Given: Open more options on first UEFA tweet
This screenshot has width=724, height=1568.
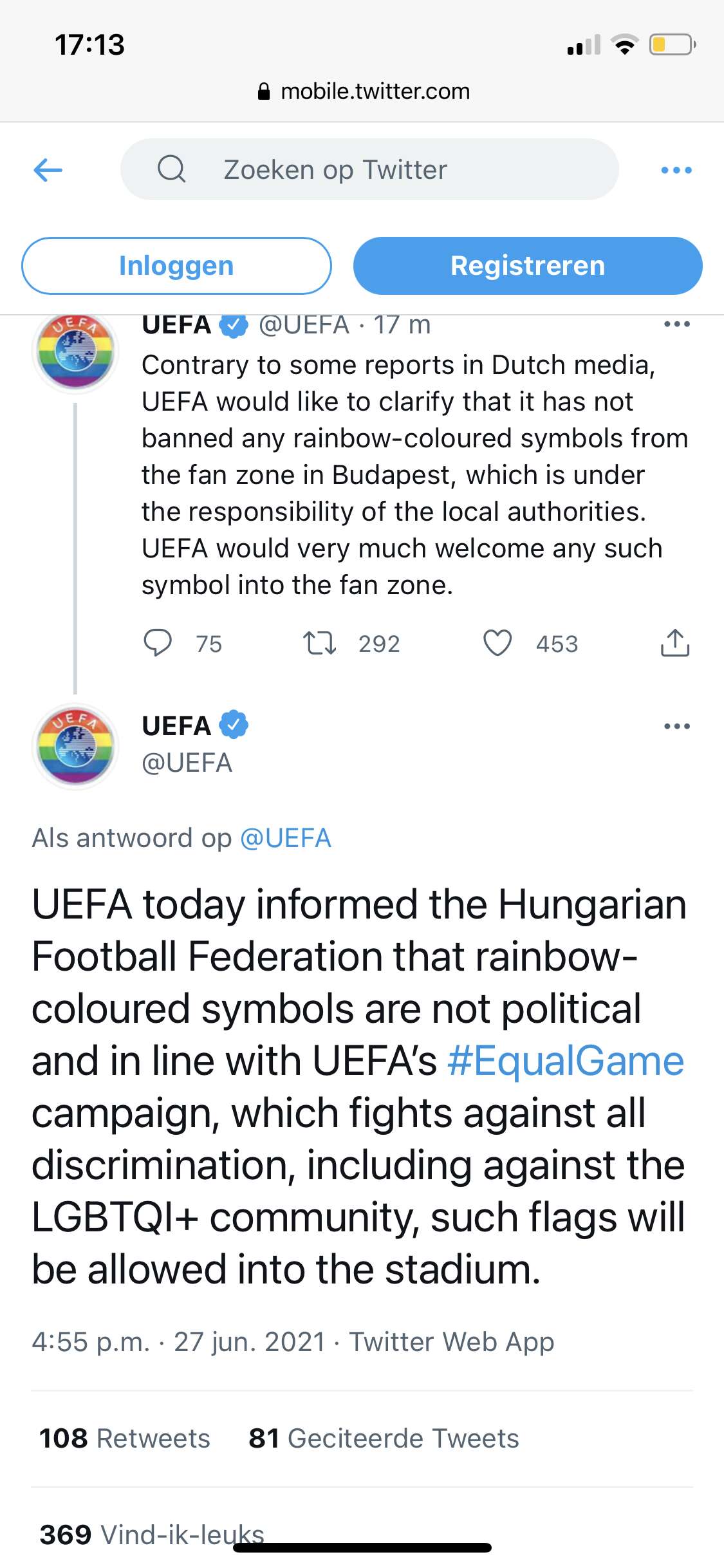Looking at the screenshot, I should click(x=676, y=324).
